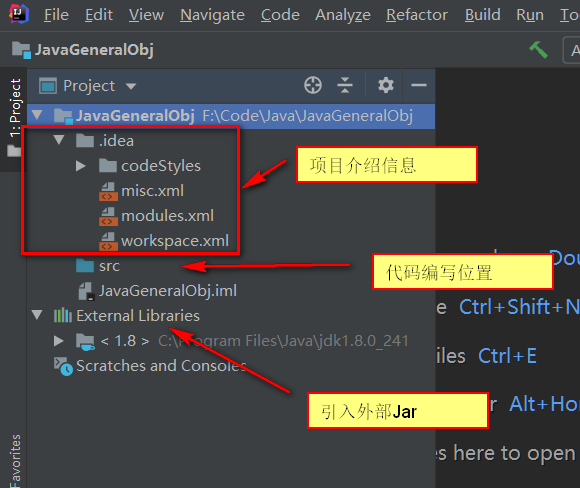The width and height of the screenshot is (580, 488).
Task: Click the JavaGeneralObj breadcrumb in navigation bar
Action: click(x=94, y=50)
